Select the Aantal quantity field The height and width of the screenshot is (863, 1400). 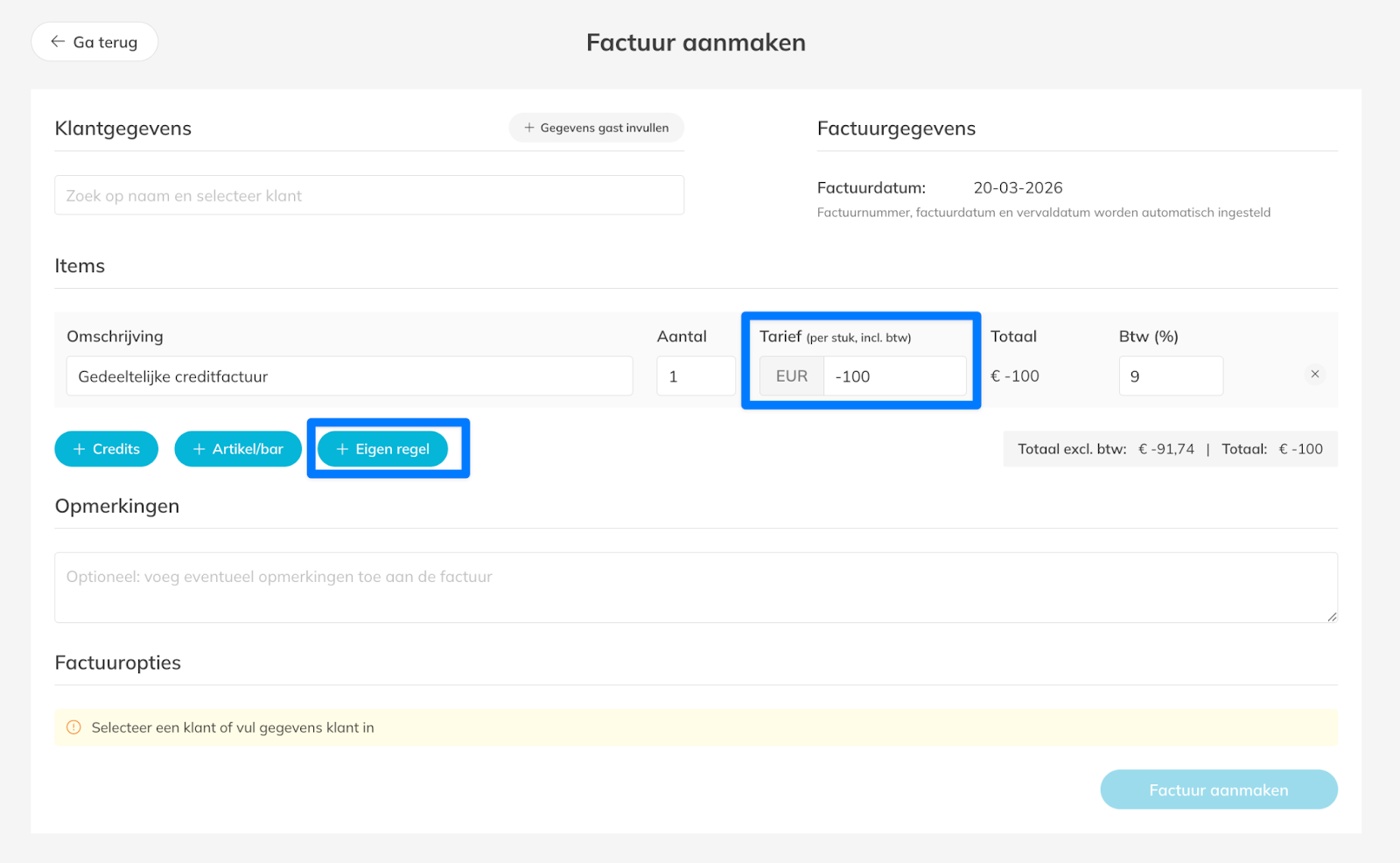point(696,376)
